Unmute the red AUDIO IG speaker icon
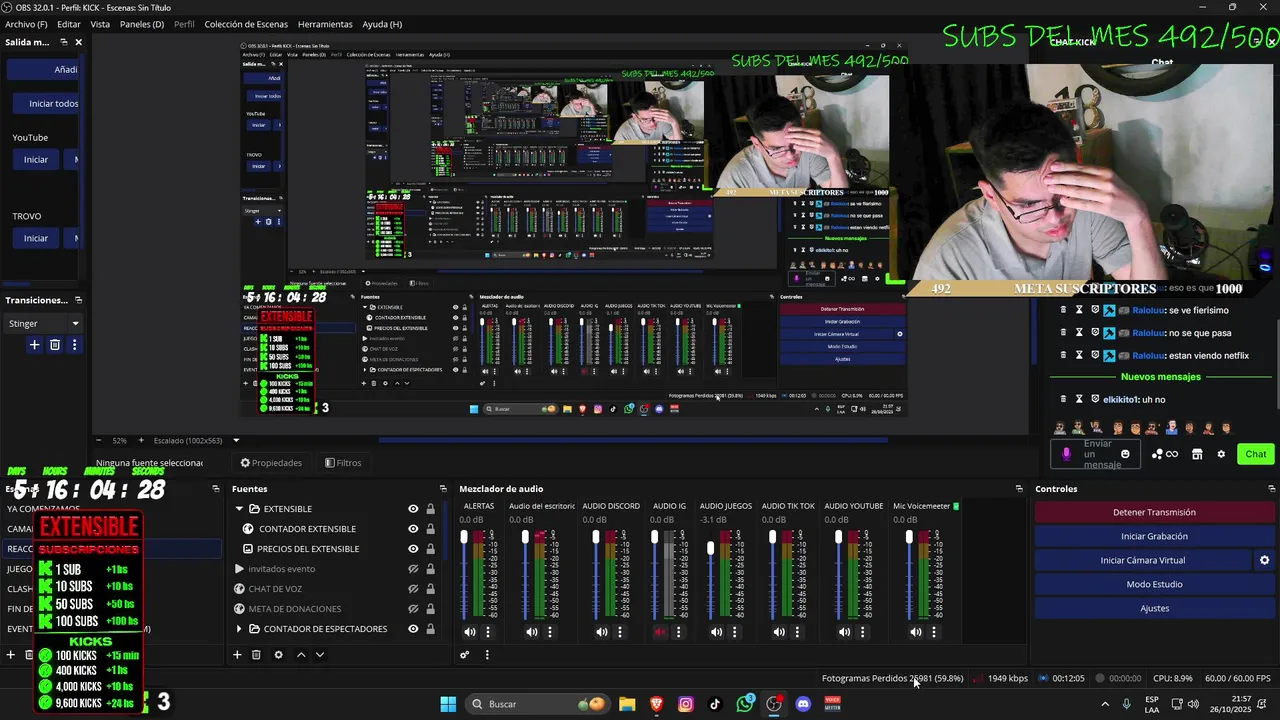Viewport: 1280px width, 720px height. coord(660,632)
